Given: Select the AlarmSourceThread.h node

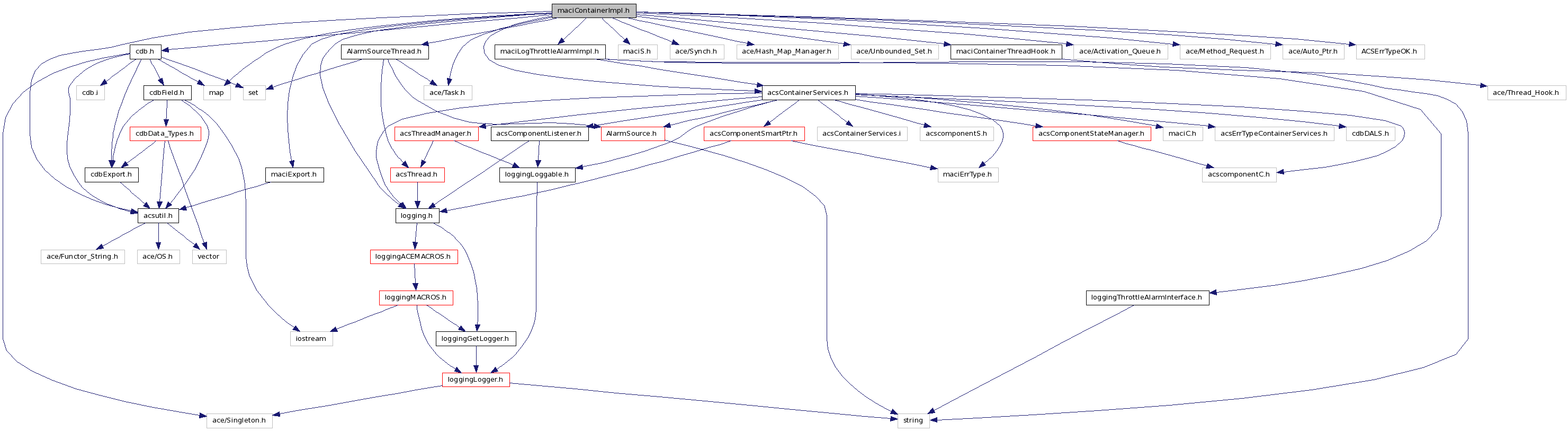Looking at the screenshot, I should point(384,51).
